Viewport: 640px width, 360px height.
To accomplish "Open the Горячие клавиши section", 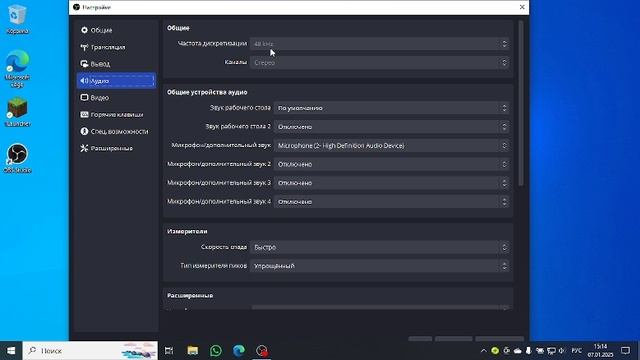I will pos(116,115).
